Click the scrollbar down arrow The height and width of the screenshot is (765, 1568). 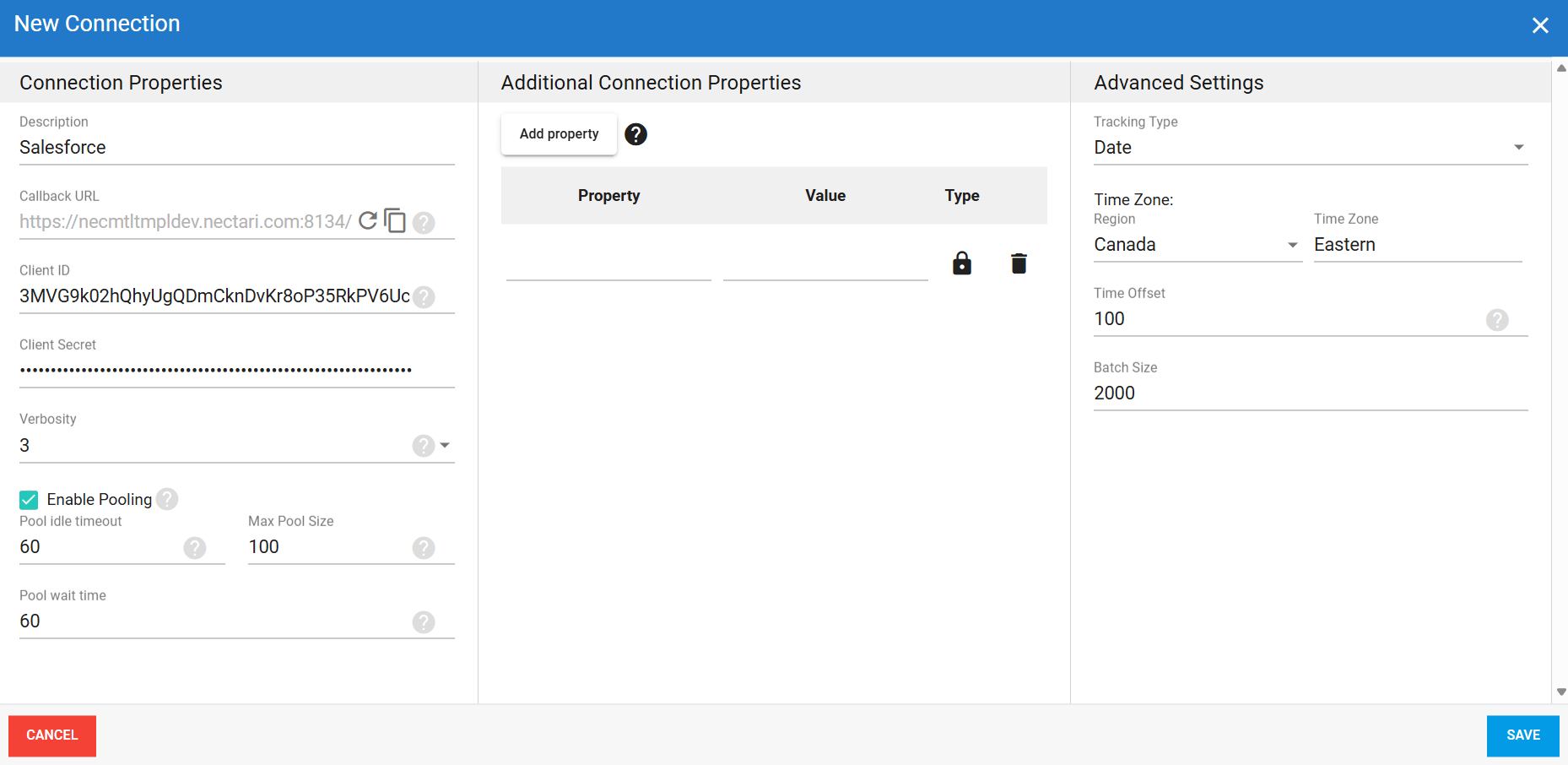coord(1561,692)
